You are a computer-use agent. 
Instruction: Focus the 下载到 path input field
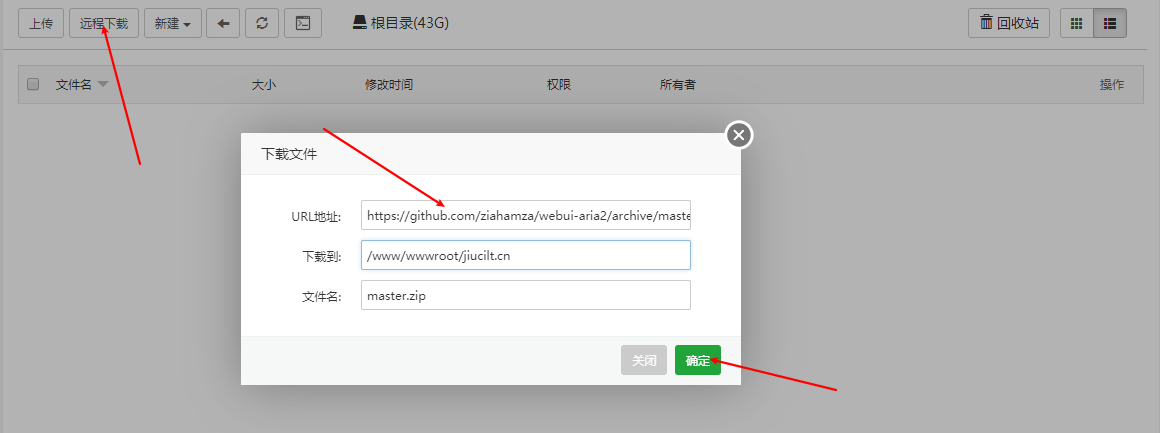526,255
